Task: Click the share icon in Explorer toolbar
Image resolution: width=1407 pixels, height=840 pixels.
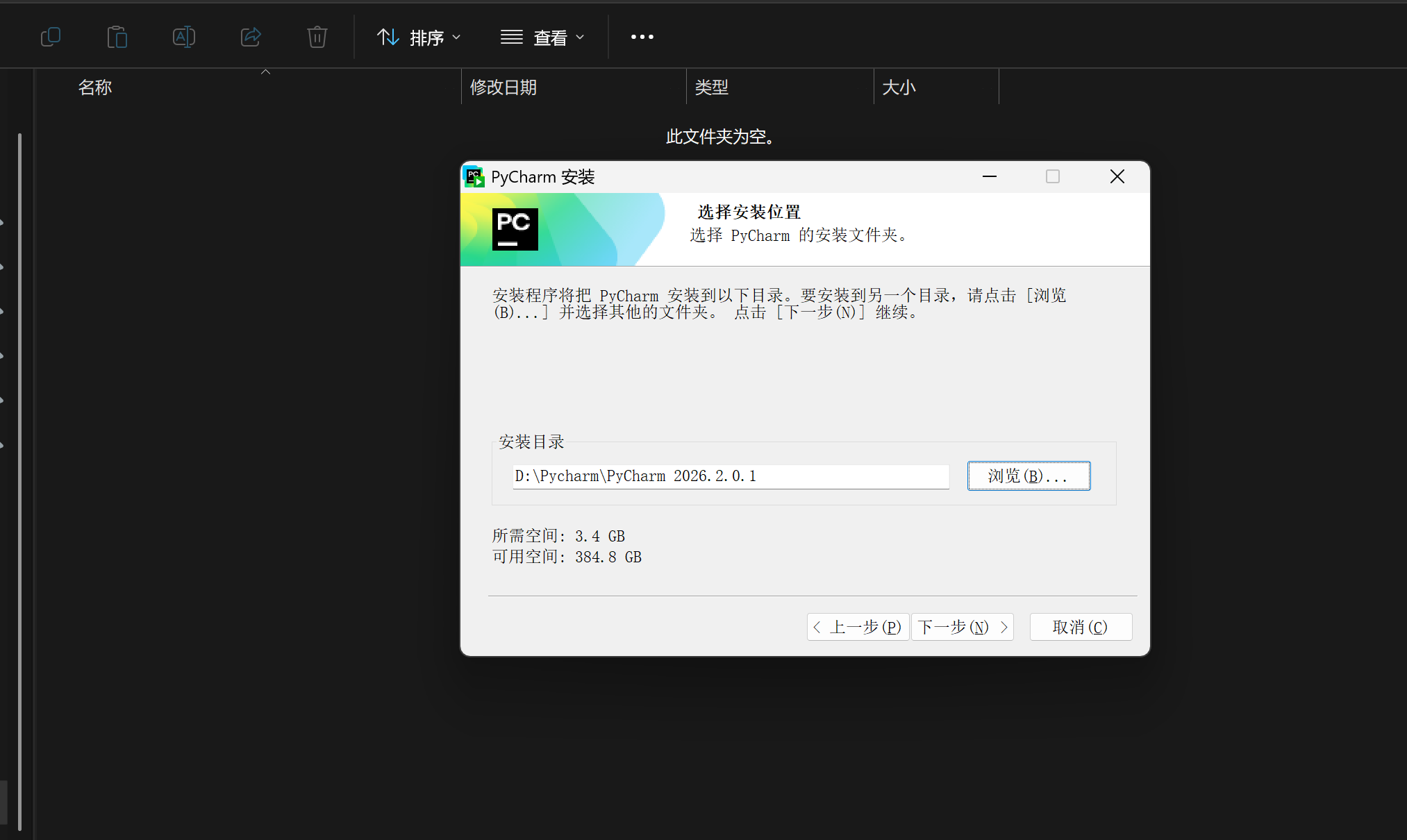Action: click(251, 37)
